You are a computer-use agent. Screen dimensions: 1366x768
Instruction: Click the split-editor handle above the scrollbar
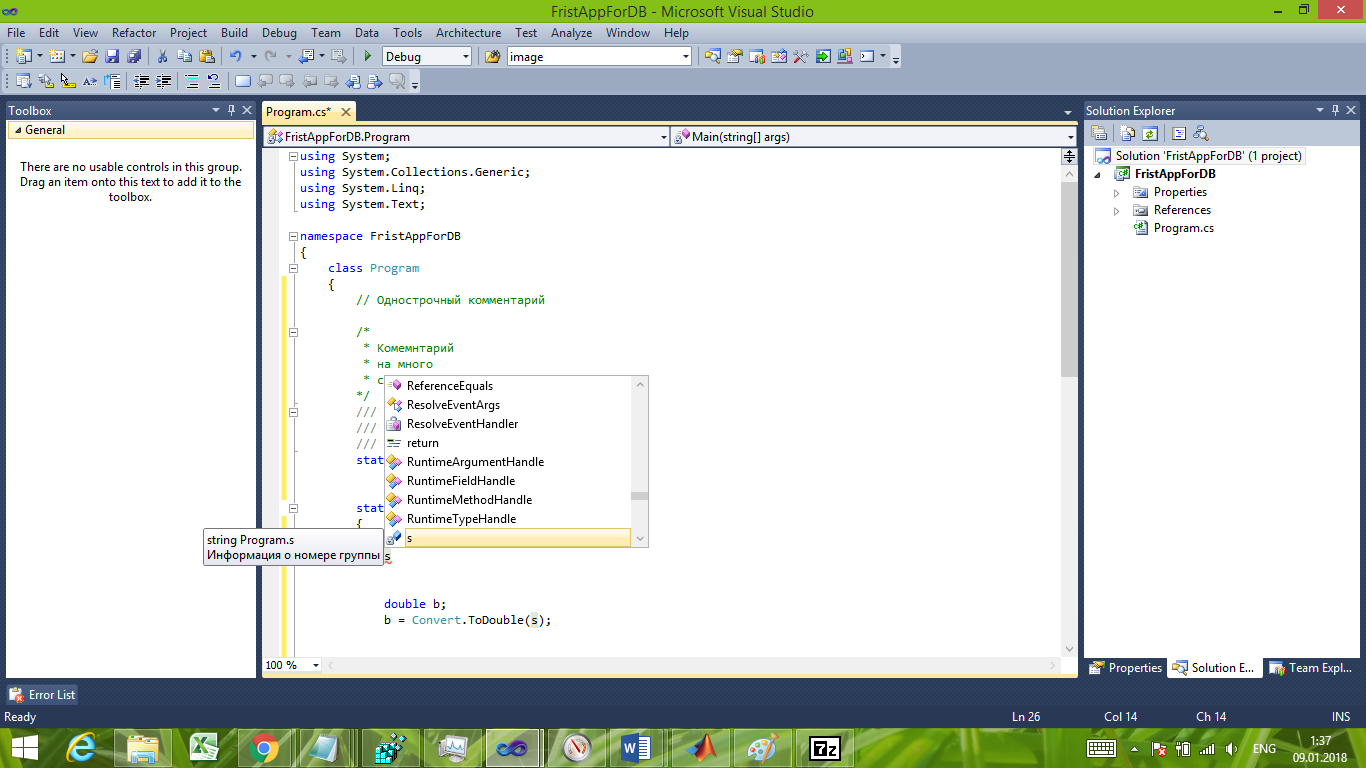point(1068,156)
